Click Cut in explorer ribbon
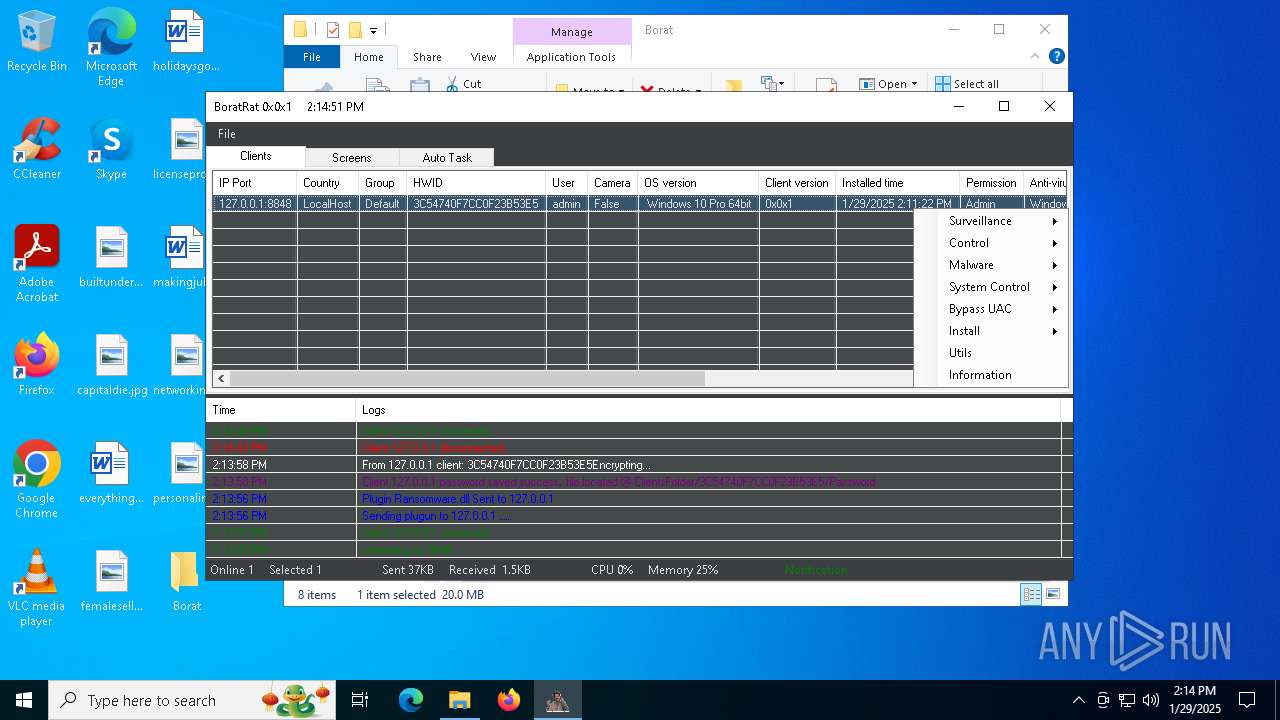This screenshot has width=1280, height=720. (x=463, y=84)
